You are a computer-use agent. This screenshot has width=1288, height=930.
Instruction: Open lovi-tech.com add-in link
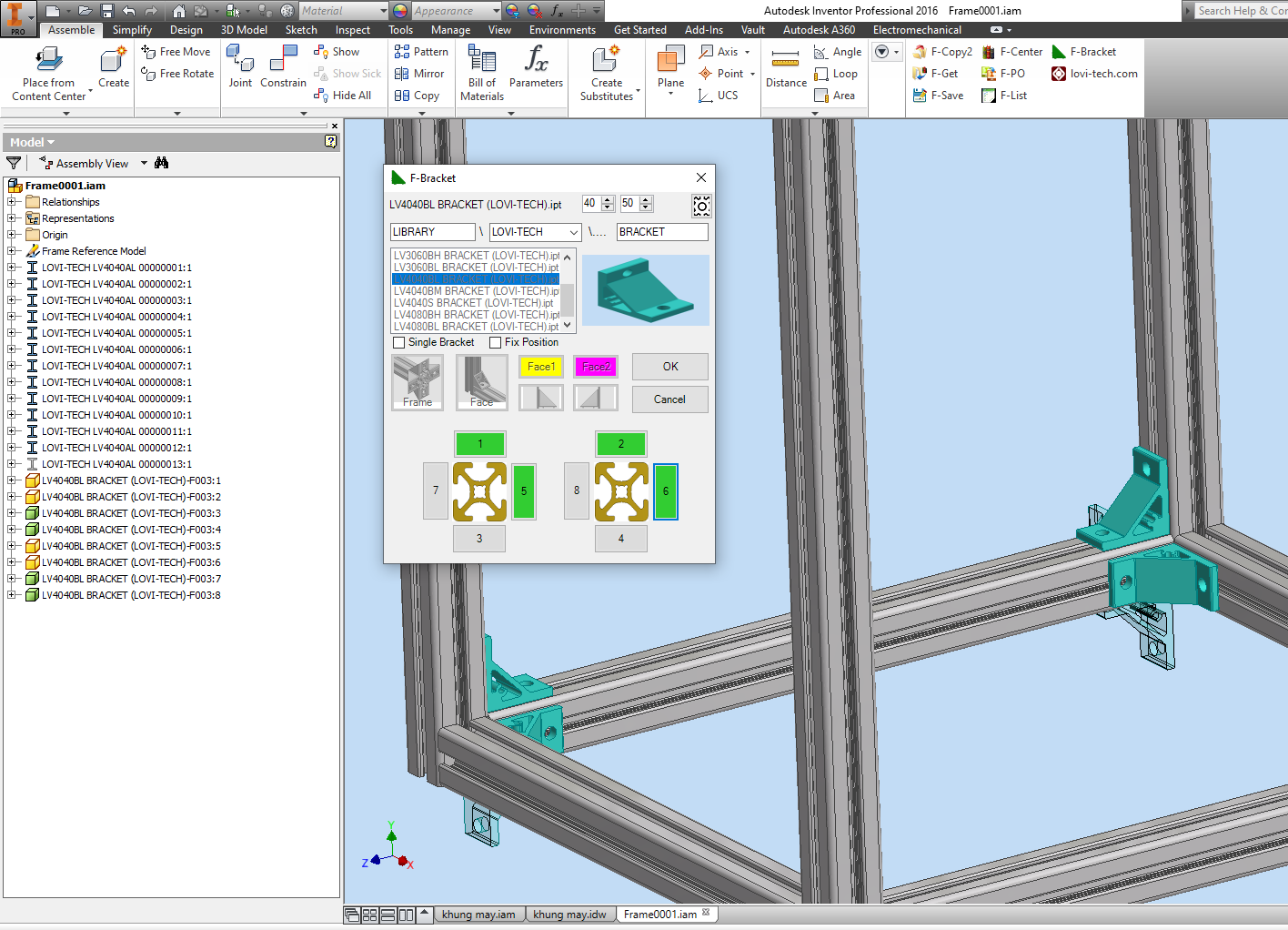pyautogui.click(x=1094, y=74)
